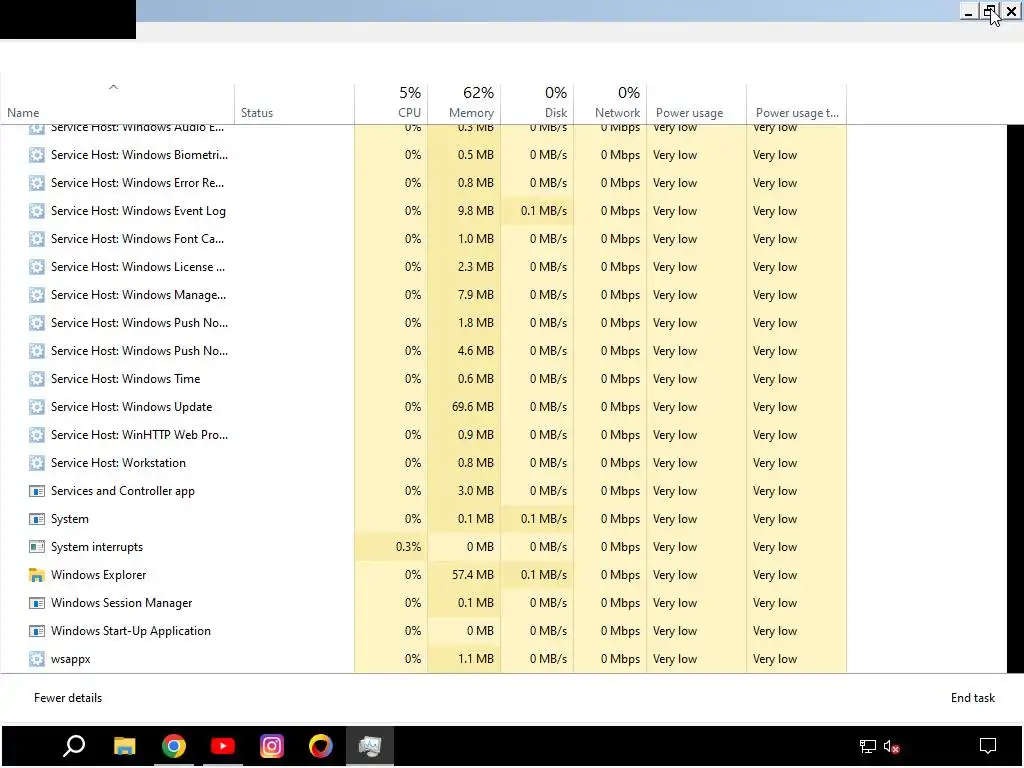1024x768 pixels.
Task: Open Search from the taskbar magnifier
Action: click(x=74, y=746)
